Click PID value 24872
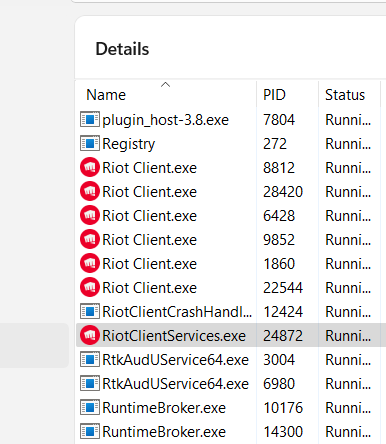 [283, 336]
